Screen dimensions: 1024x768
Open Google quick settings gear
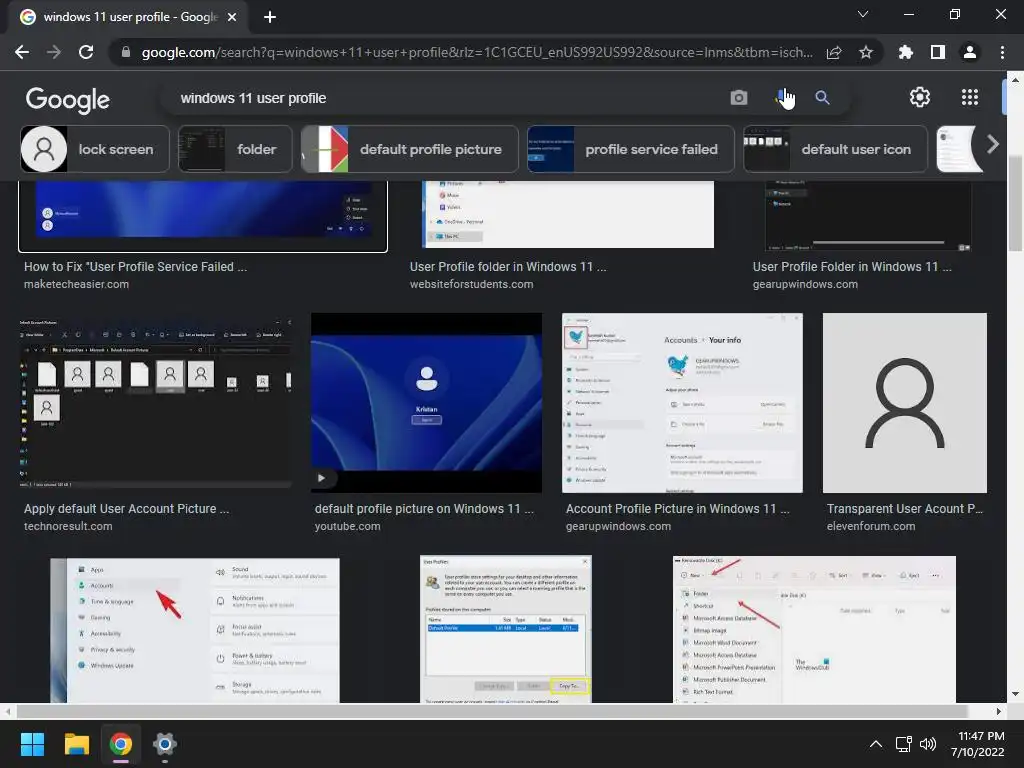[x=920, y=97]
